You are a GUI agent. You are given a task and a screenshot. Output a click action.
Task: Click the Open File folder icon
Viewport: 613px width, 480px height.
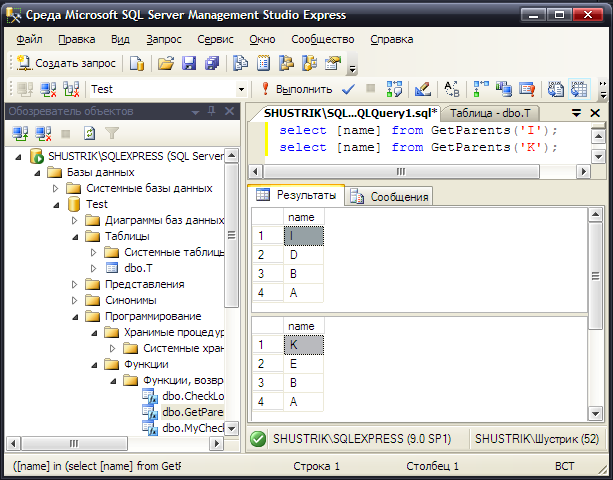(x=166, y=63)
